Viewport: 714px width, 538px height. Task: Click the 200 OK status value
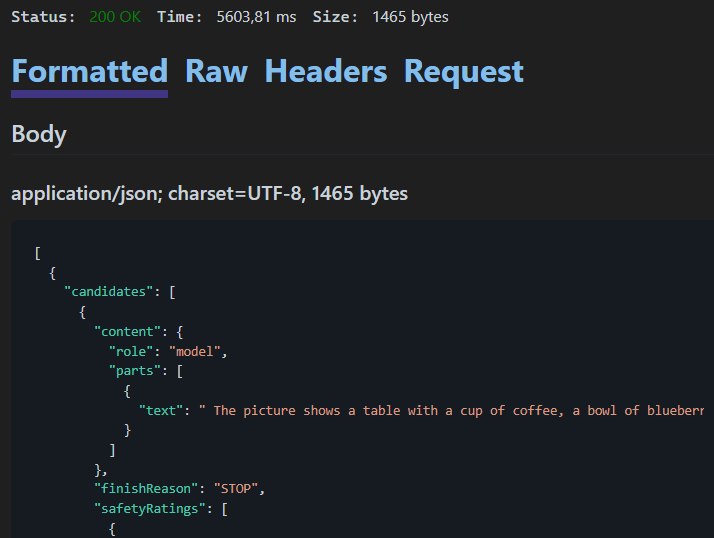point(115,17)
